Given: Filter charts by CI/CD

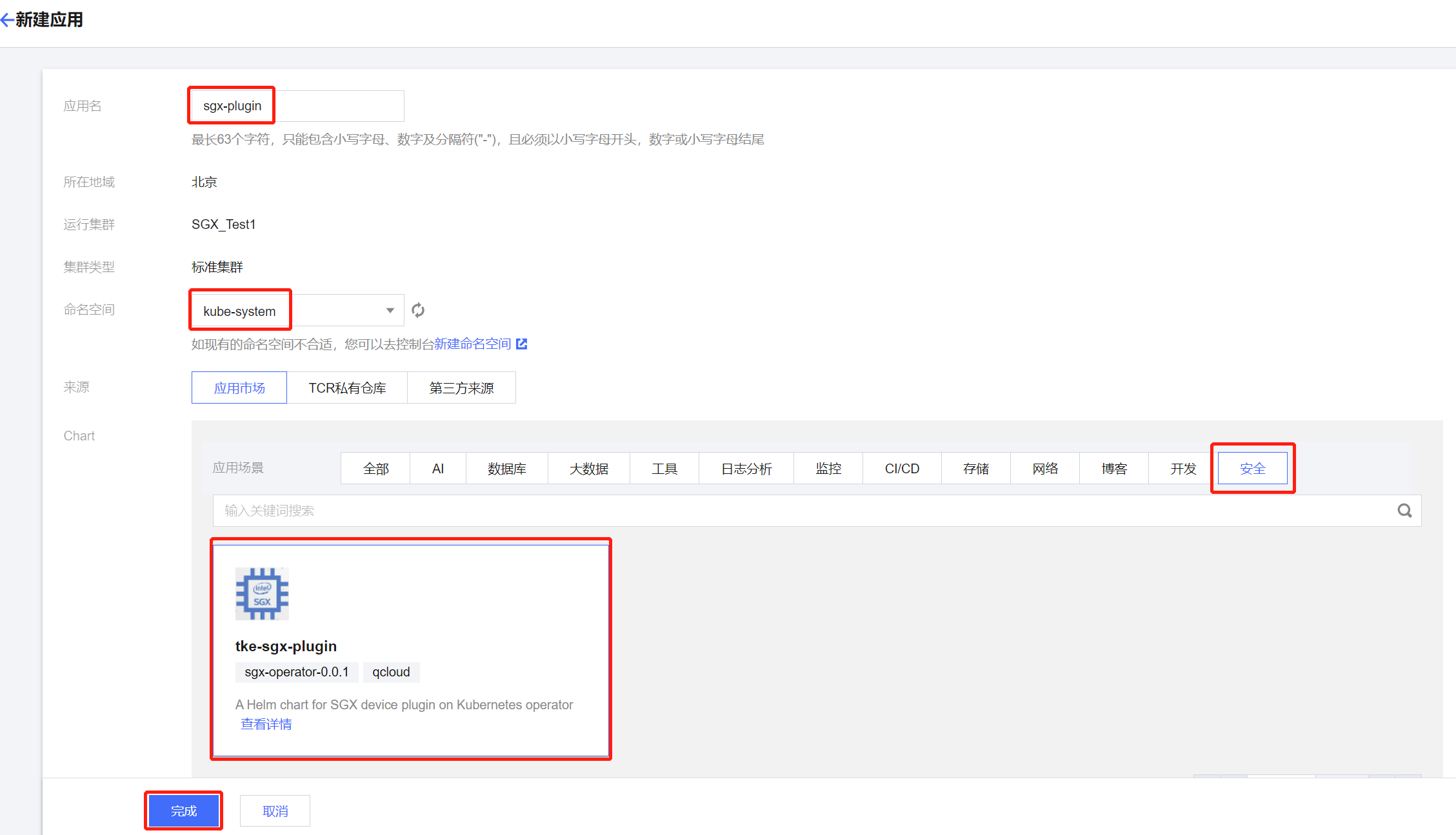Looking at the screenshot, I should (x=902, y=469).
